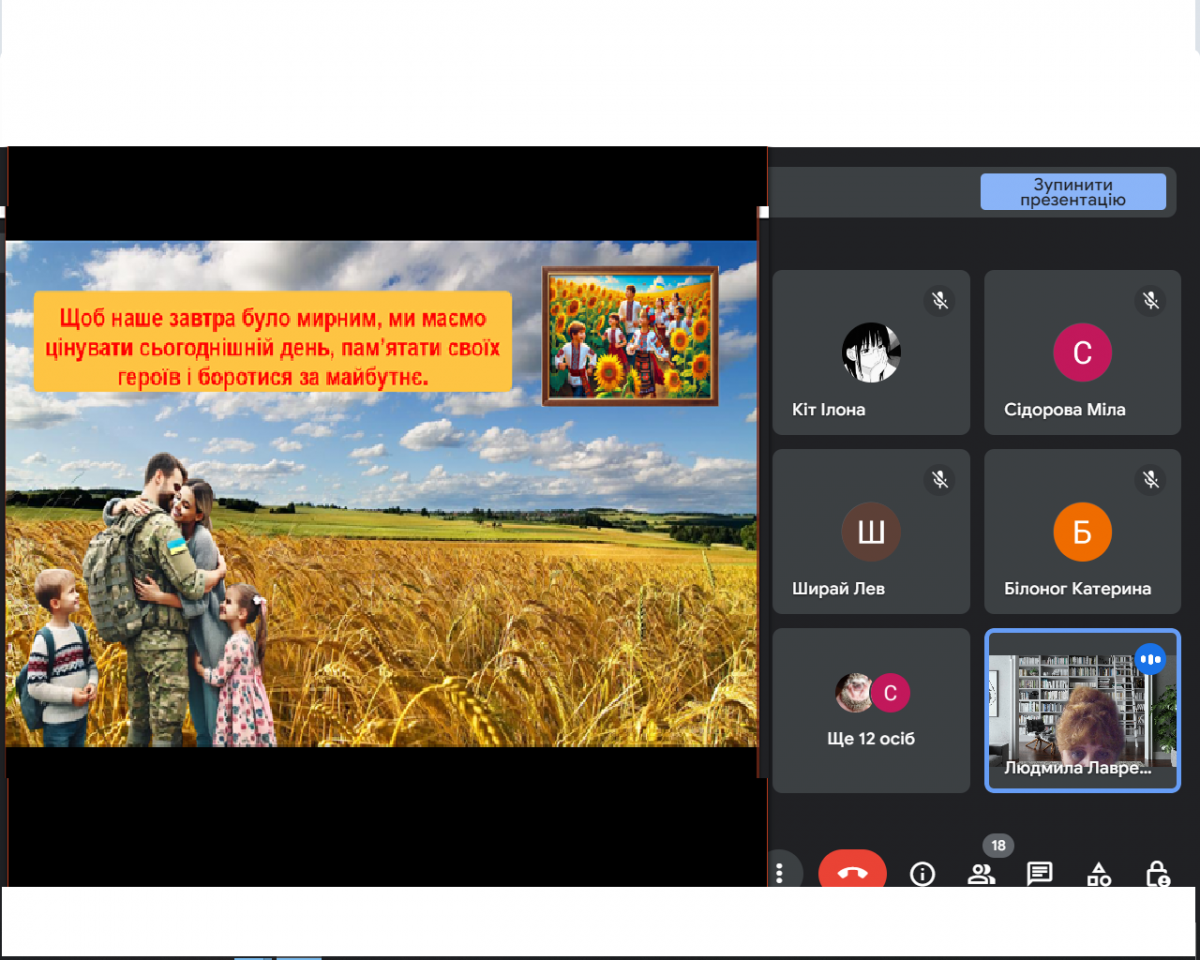Click the audio indicator on Людмила's video tile
This screenshot has height=960, width=1200.
[1151, 659]
